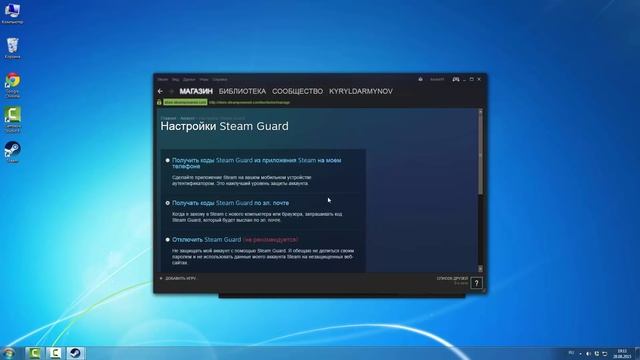Open Список друзей friends list
The image size is (640, 360).
[x=453, y=278]
